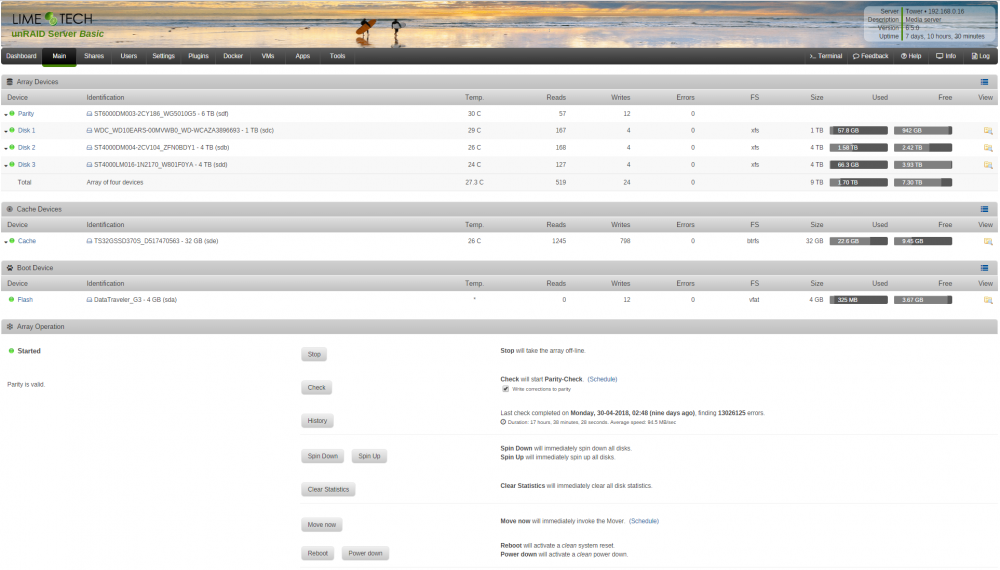
Task: Power down the server
Action: 365,553
